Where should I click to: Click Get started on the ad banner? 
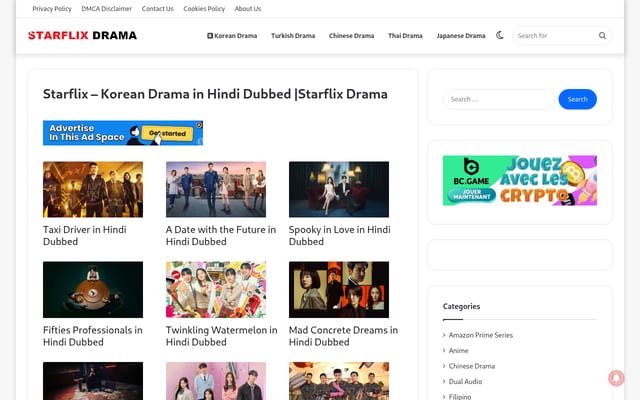[x=167, y=133]
